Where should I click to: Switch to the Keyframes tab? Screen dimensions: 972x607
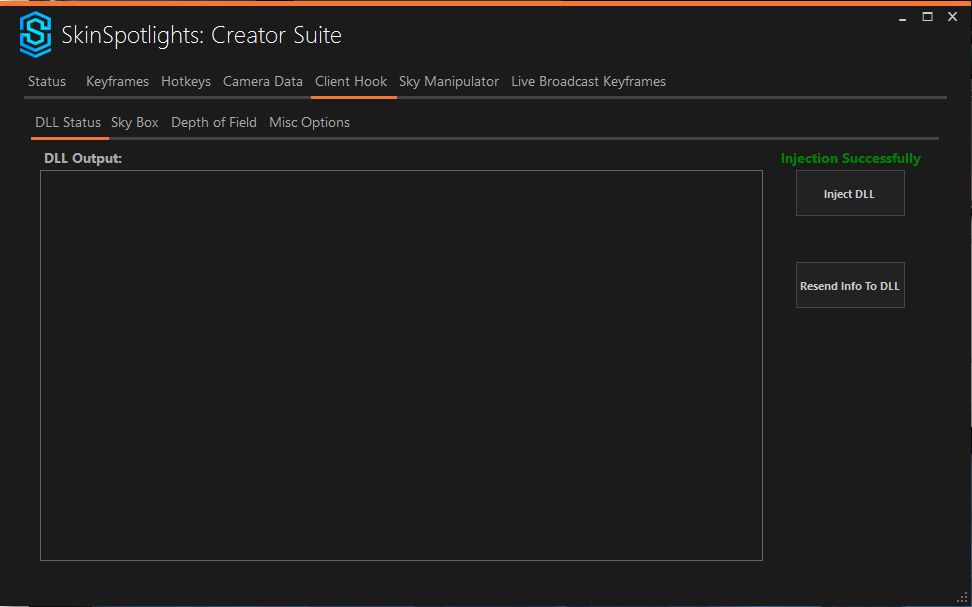pyautogui.click(x=117, y=81)
